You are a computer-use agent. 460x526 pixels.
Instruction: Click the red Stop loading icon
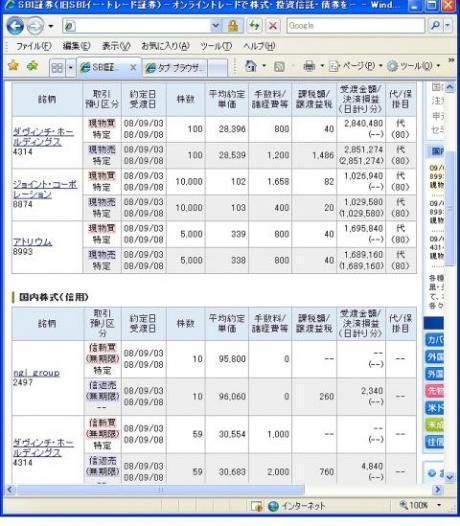click(273, 25)
